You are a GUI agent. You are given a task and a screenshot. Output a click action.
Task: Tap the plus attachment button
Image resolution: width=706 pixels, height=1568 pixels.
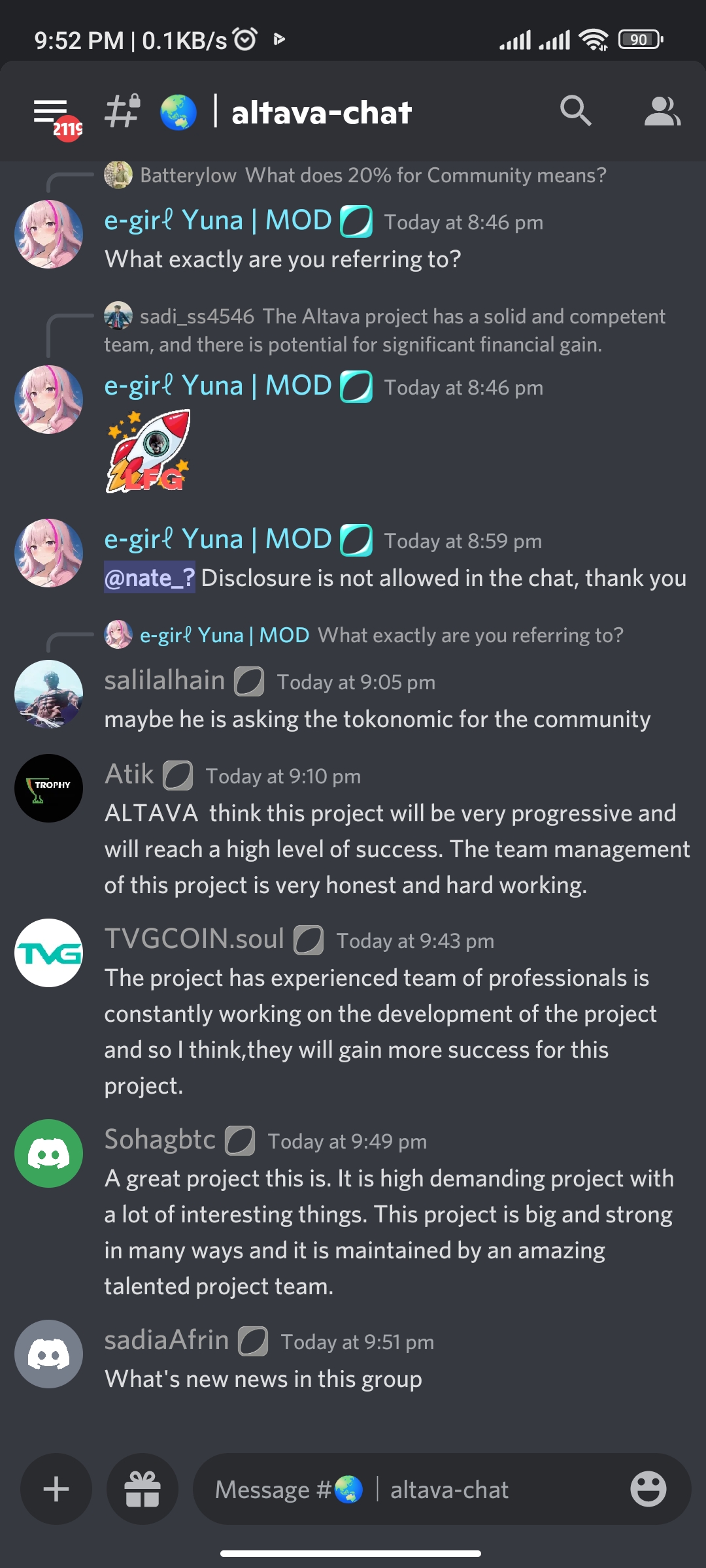click(56, 1489)
